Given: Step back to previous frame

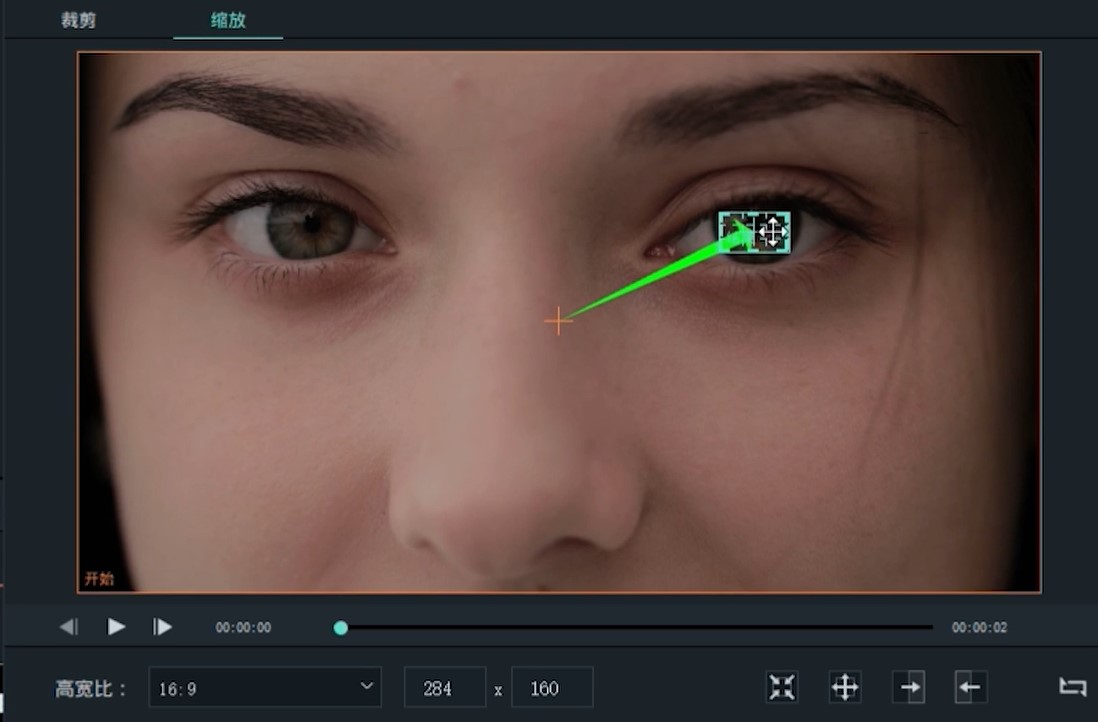Looking at the screenshot, I should (68, 627).
